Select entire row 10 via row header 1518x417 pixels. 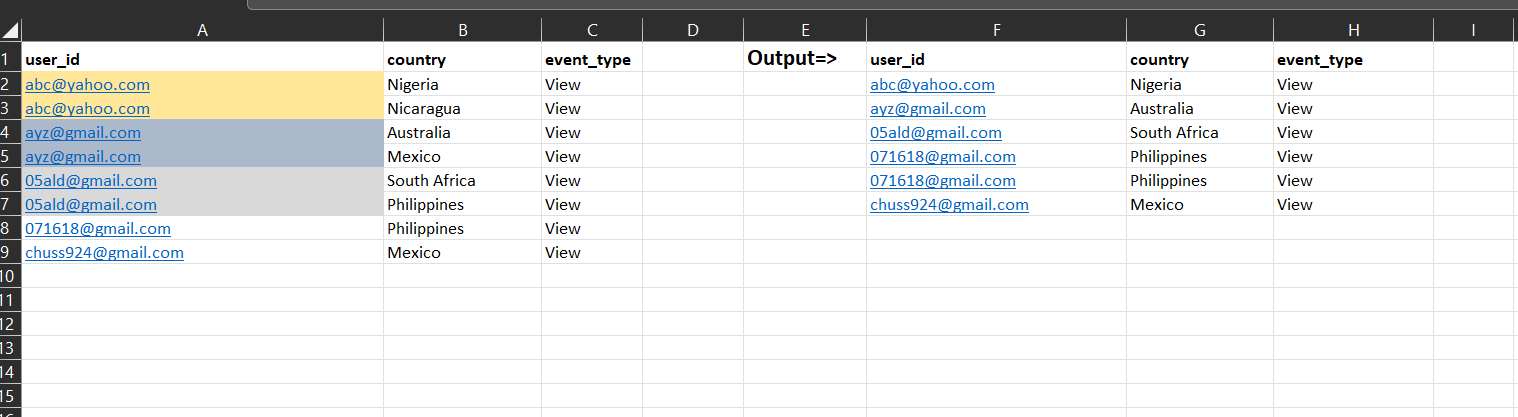(x=10, y=276)
